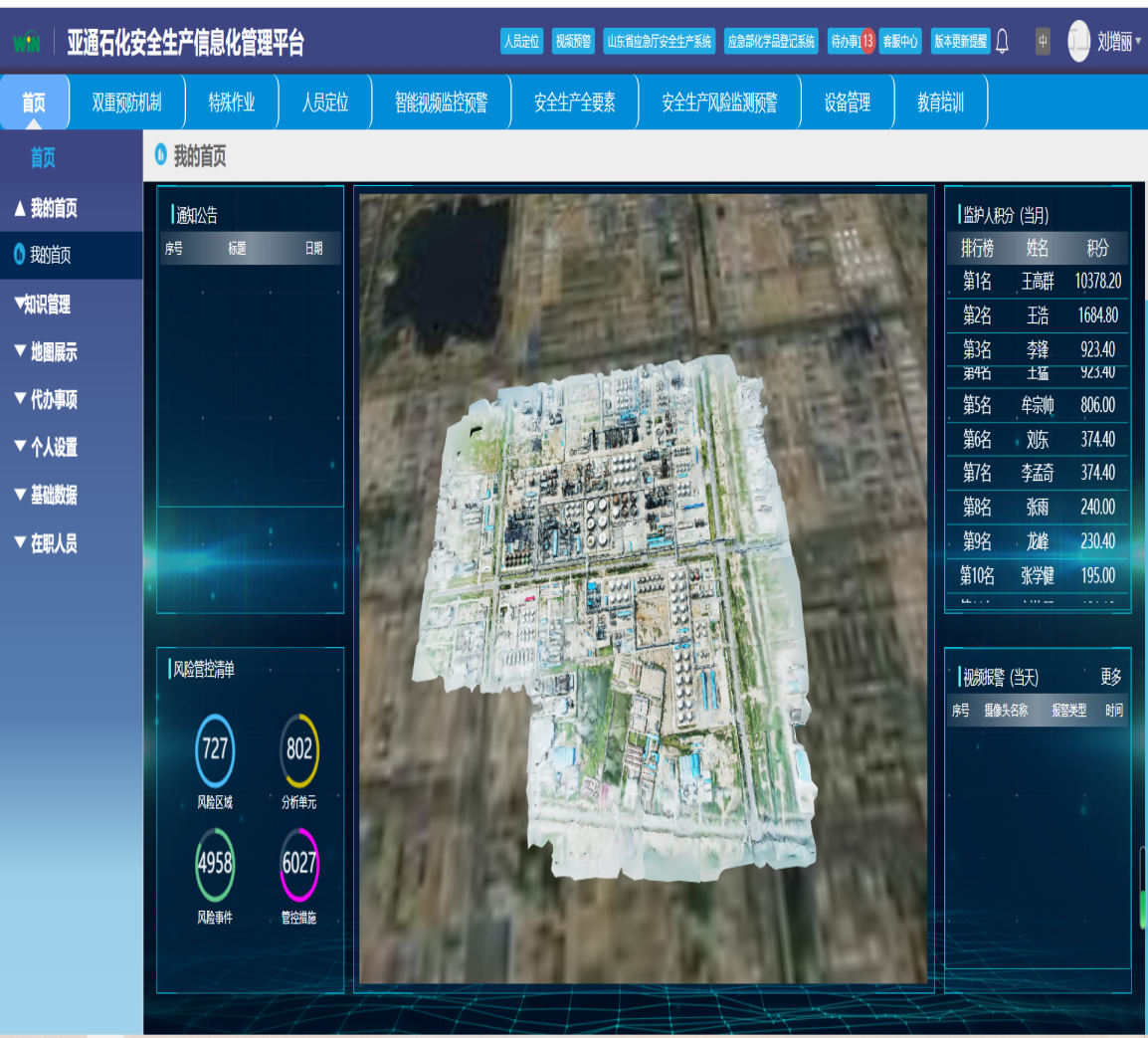Open the 刘增丽 user dropdown menu

click(1119, 42)
